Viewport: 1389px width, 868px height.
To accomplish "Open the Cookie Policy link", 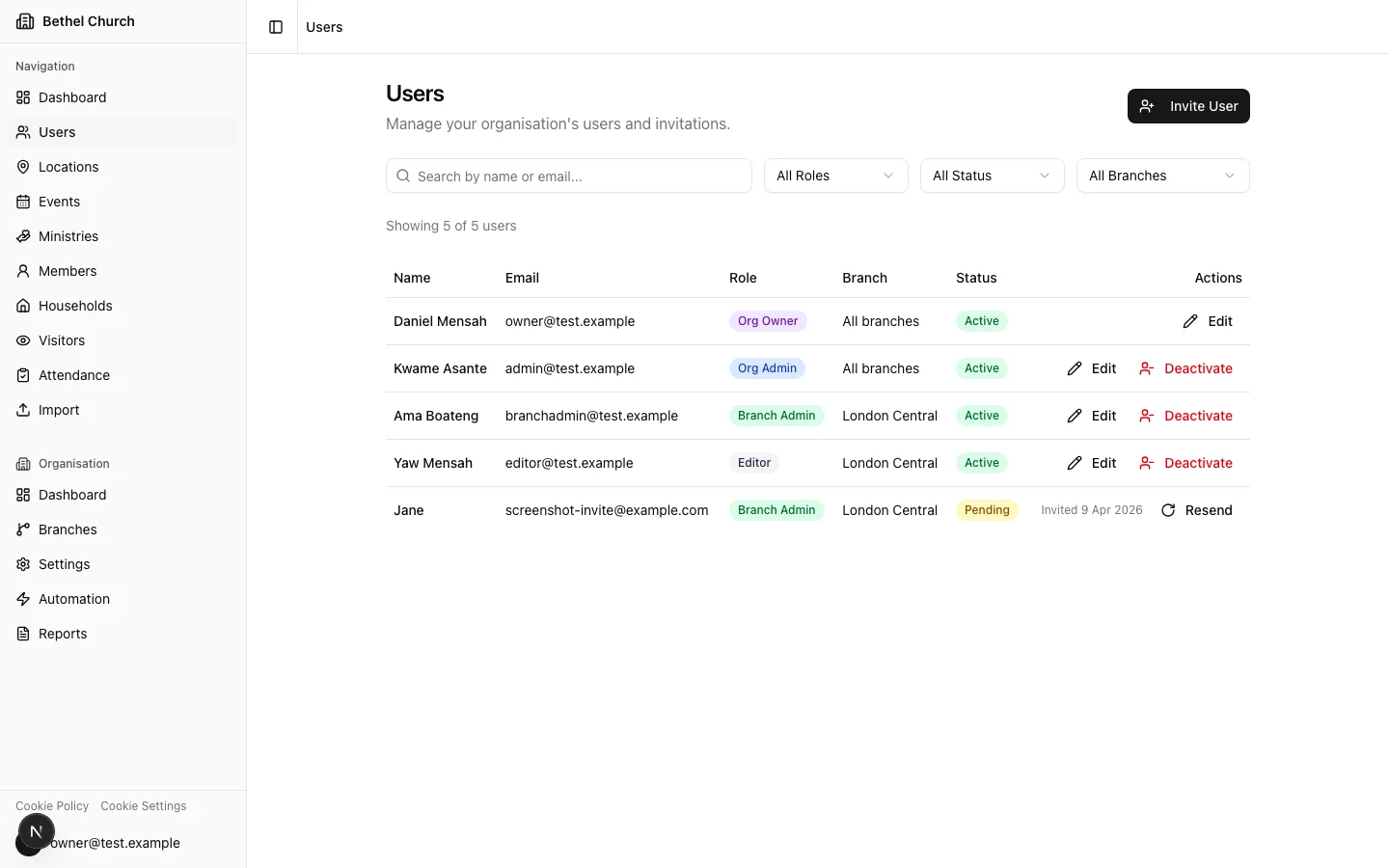I will (52, 806).
